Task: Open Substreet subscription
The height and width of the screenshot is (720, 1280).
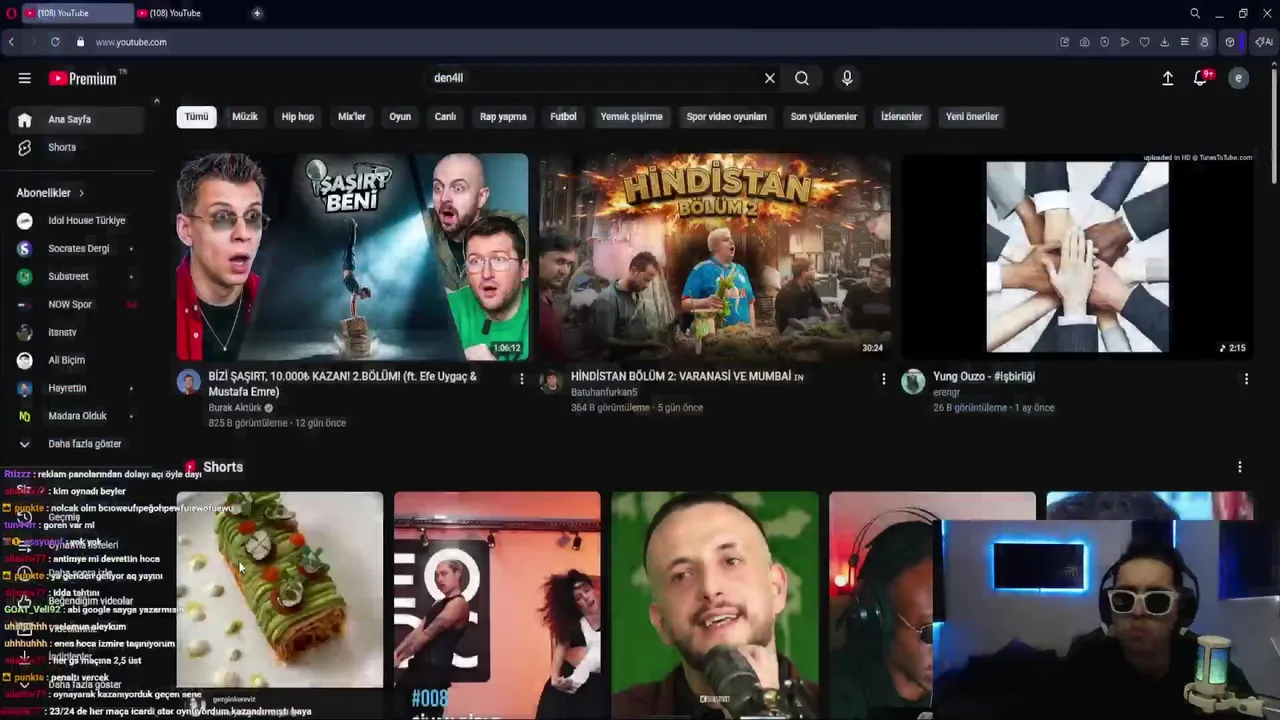Action: (x=78, y=277)
